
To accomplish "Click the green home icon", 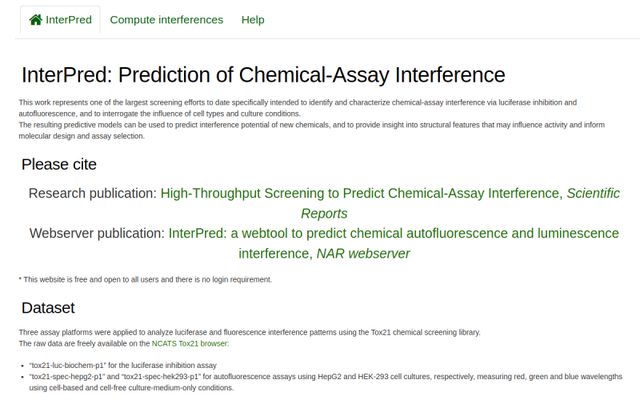I will [36, 20].
